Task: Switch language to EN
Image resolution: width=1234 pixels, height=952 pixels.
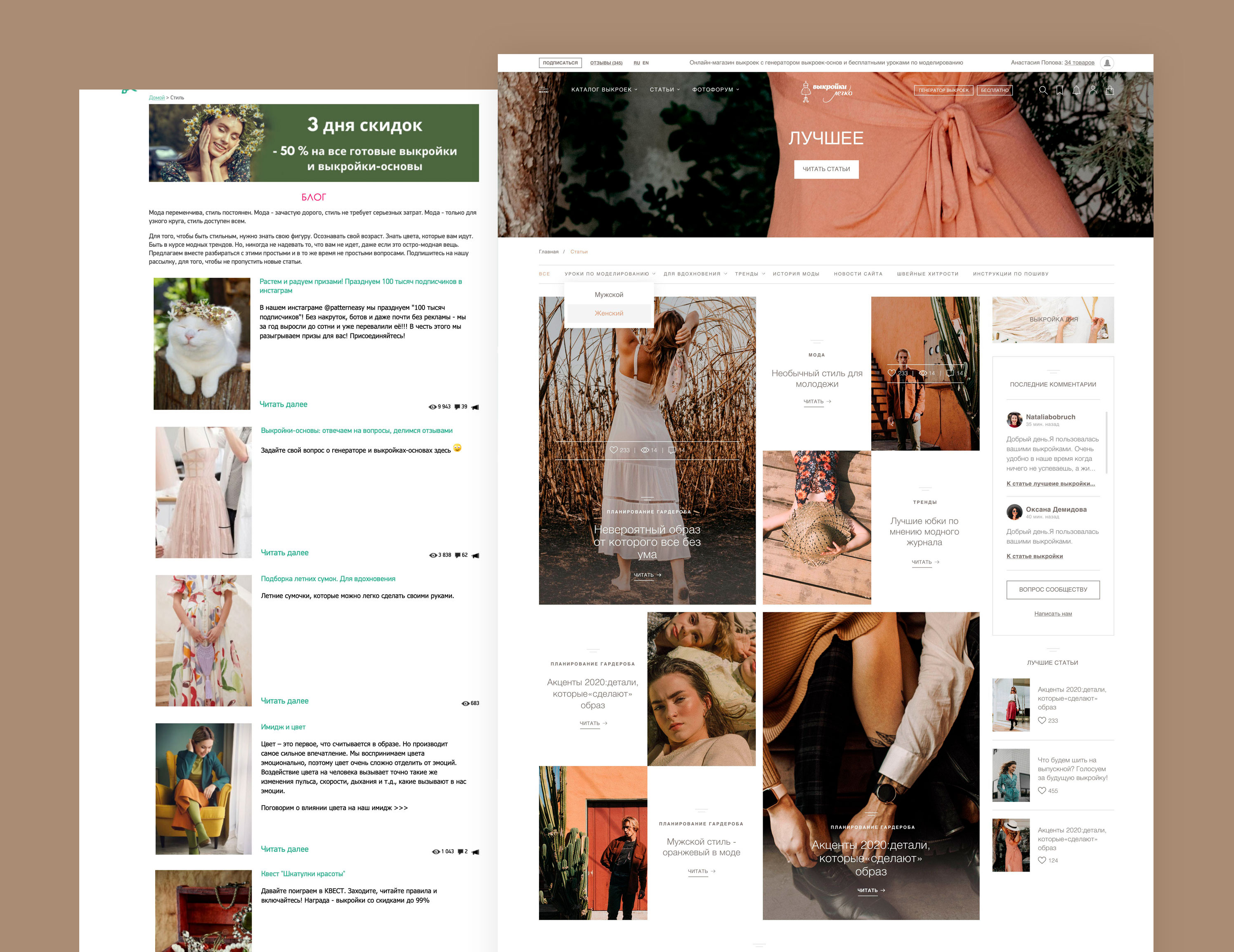Action: pos(646,63)
